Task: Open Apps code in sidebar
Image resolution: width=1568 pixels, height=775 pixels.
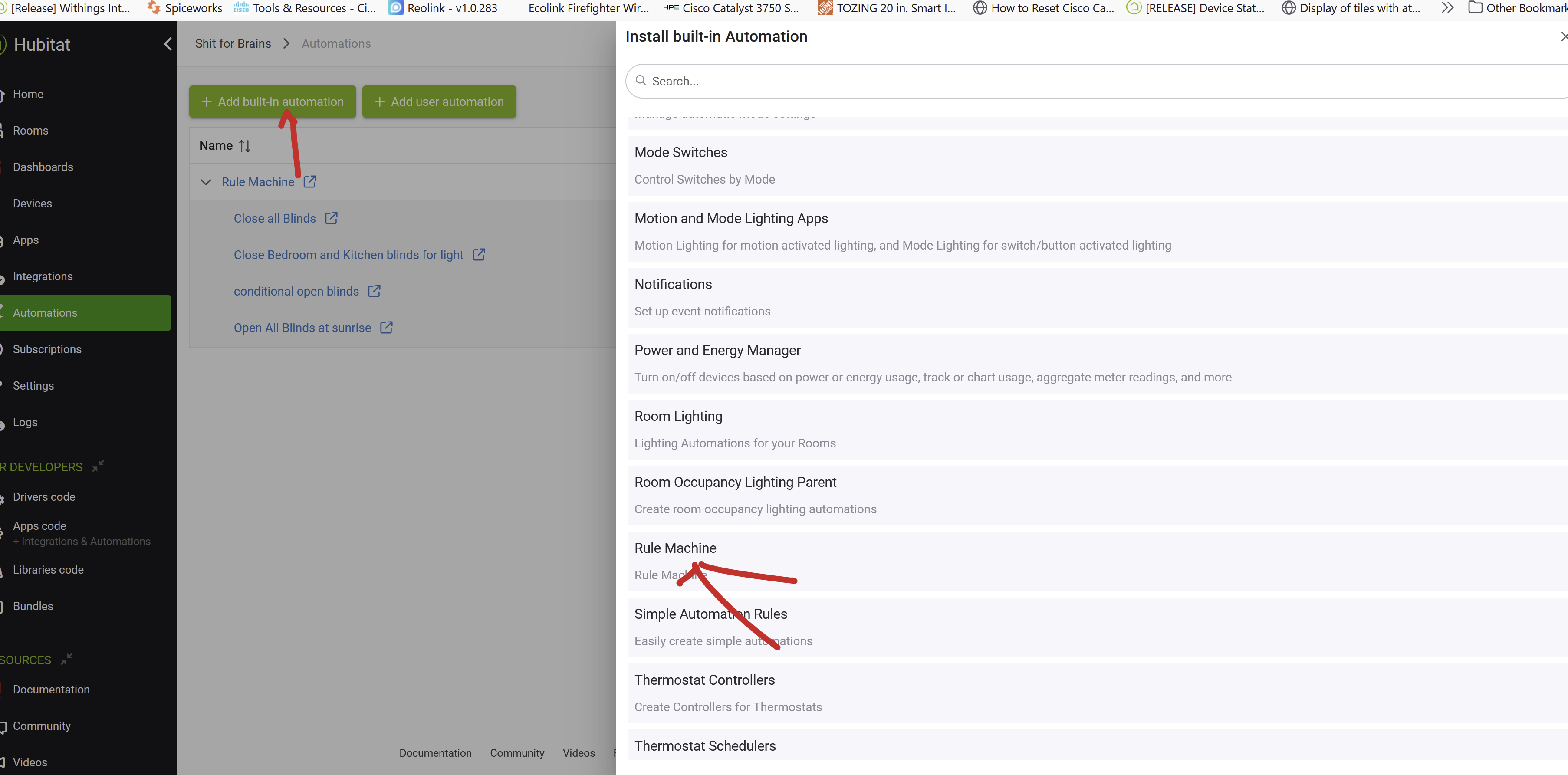Action: coord(39,526)
